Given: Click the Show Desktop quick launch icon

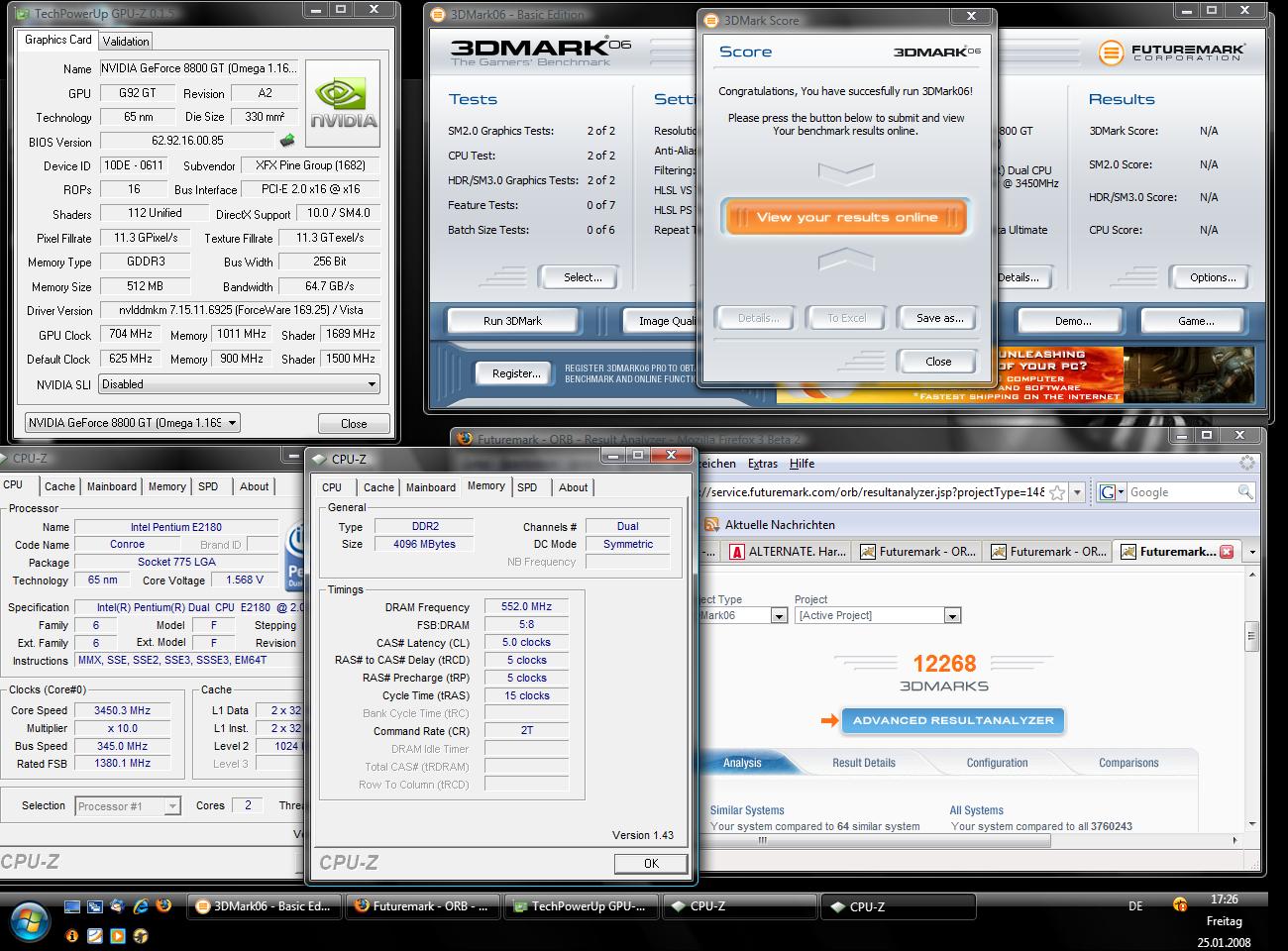Looking at the screenshot, I should pos(72,905).
